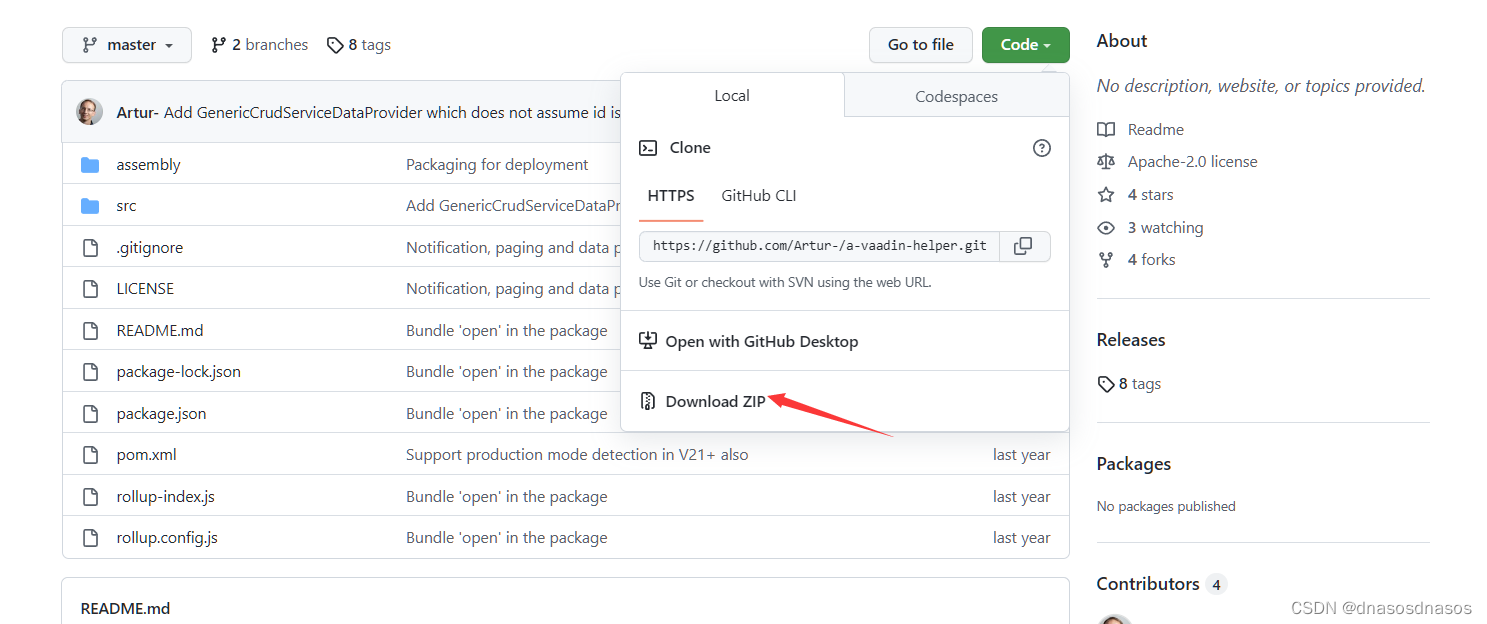This screenshot has width=1487, height=624.
Task: Click the book icon beside Readme
Action: tap(1106, 130)
